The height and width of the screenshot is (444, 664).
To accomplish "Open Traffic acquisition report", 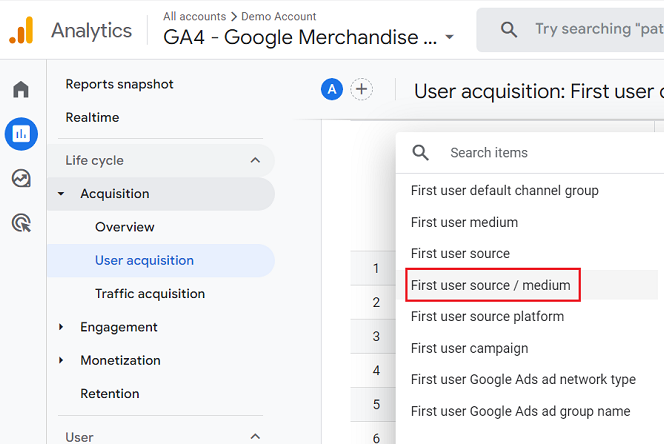I will 150,294.
